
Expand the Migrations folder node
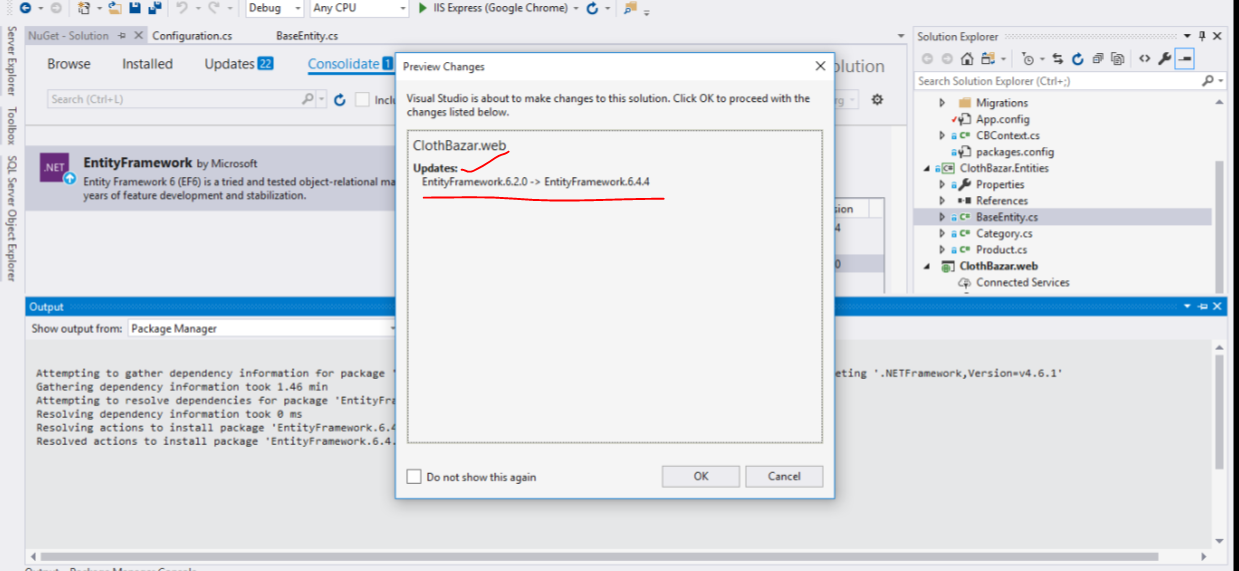coord(942,103)
